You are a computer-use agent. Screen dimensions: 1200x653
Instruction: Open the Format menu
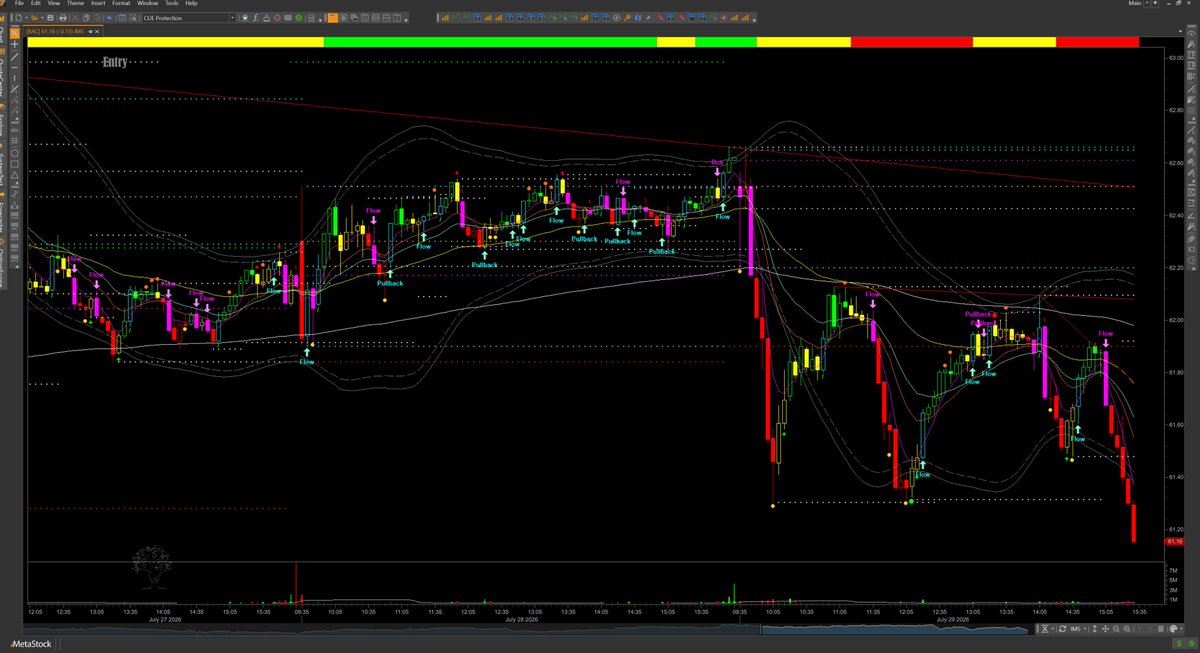(x=121, y=3)
